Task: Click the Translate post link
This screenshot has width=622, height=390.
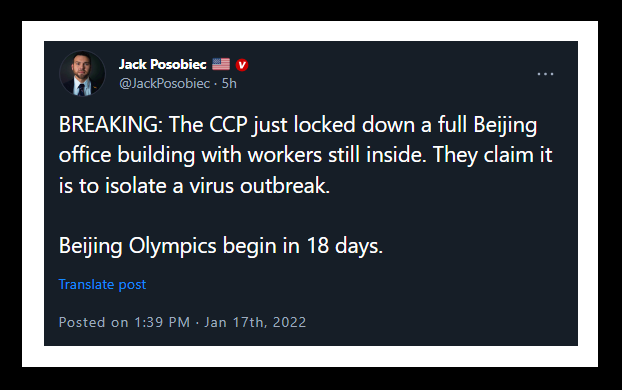Action: pyautogui.click(x=102, y=284)
